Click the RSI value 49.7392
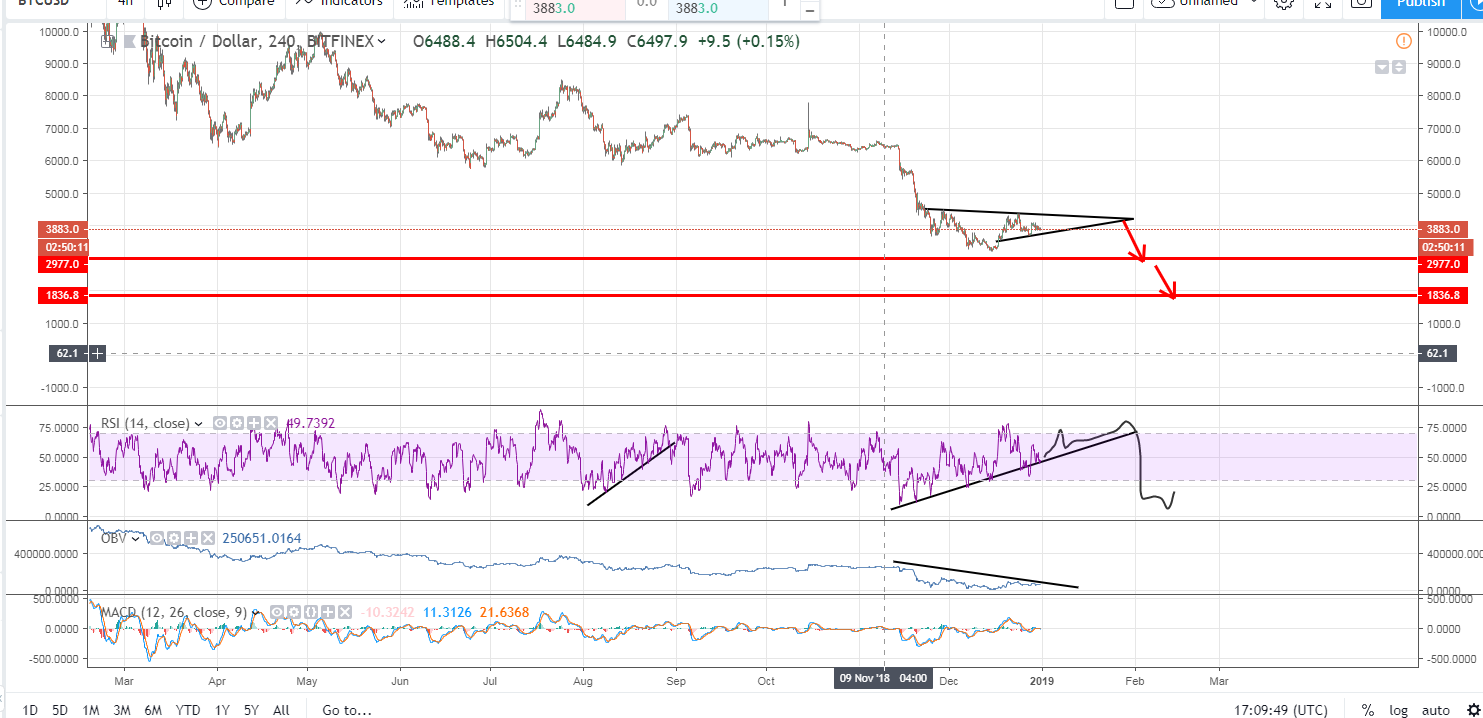 coord(310,423)
